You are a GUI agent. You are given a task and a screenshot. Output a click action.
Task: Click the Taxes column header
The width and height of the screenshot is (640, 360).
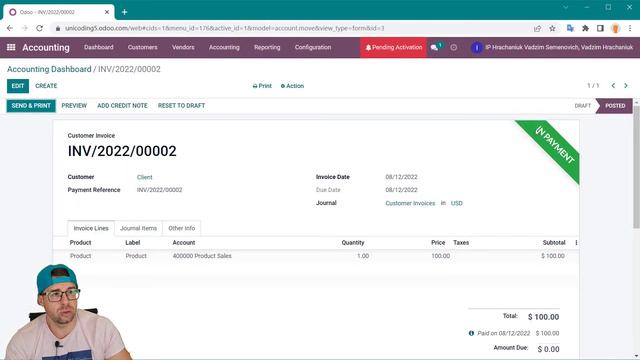click(x=461, y=242)
